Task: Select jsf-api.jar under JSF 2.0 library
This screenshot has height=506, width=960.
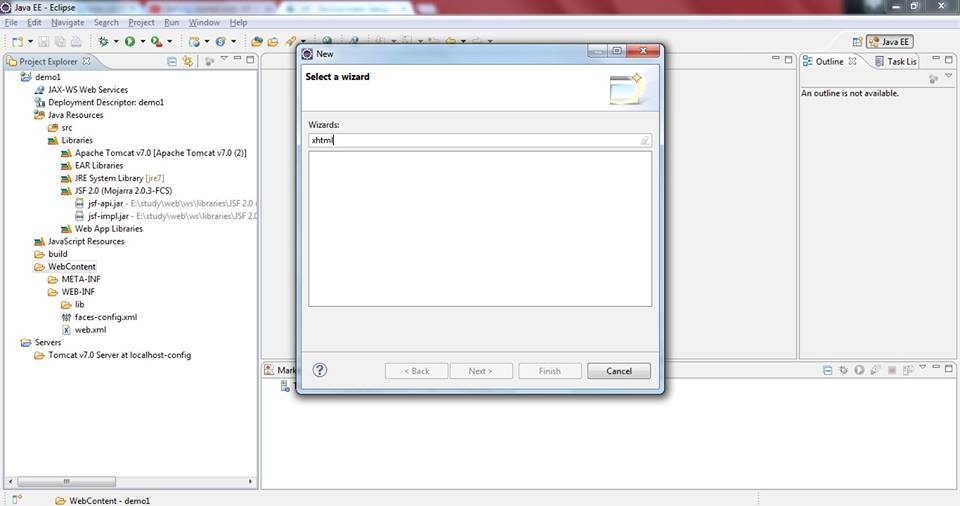Action: 105,203
